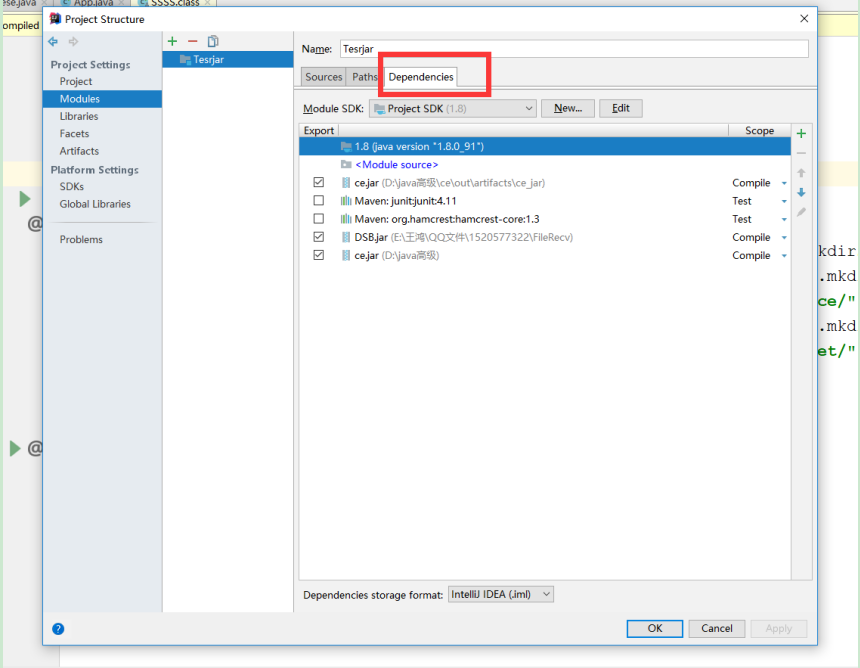
Task: Select the Tesrjar module in list
Action: 228,59
